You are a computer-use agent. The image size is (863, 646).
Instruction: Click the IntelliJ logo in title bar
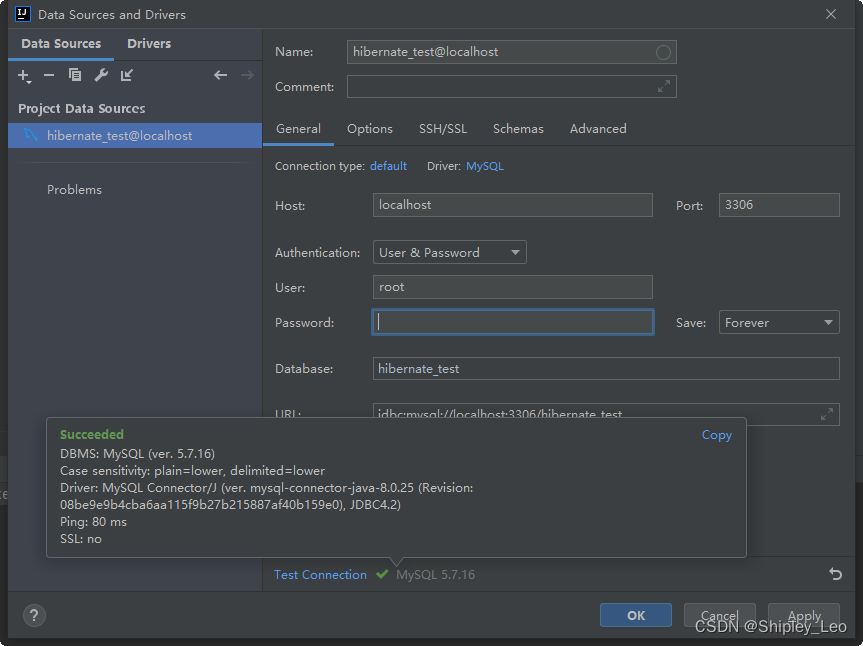tap(23, 14)
